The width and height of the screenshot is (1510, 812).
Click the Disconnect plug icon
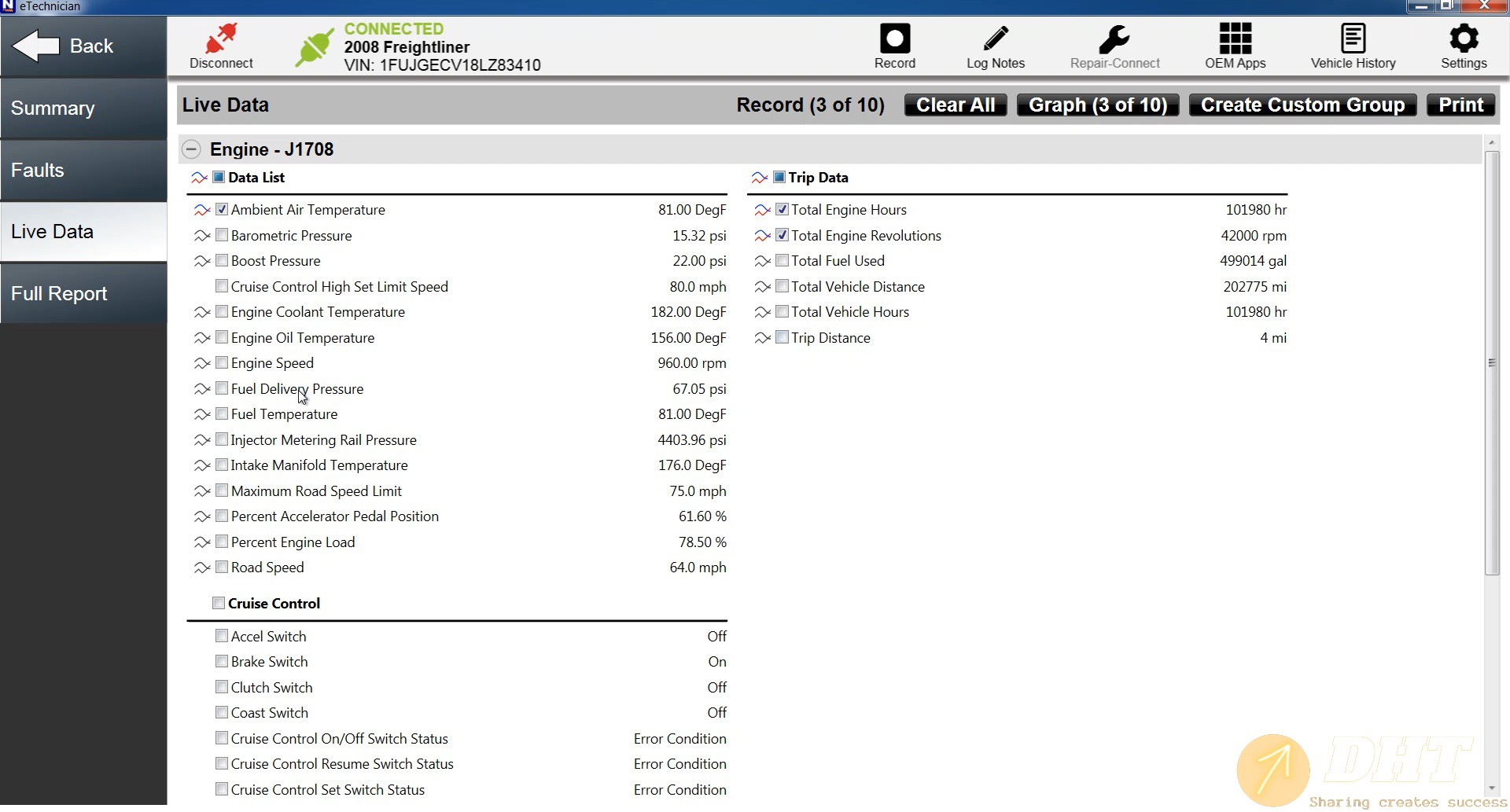221,39
